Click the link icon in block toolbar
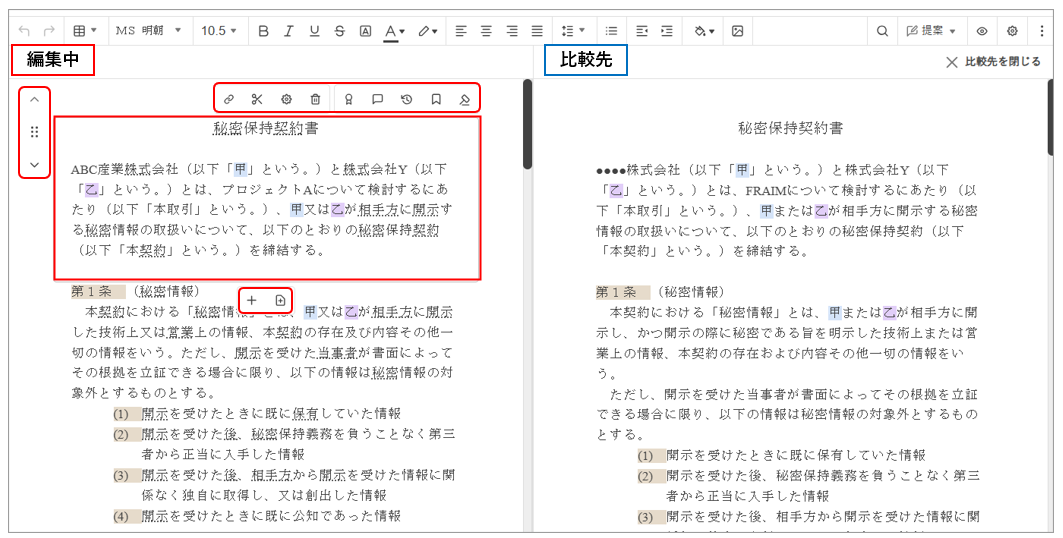Image resolution: width=1063 pixels, height=538 pixels. [228, 99]
